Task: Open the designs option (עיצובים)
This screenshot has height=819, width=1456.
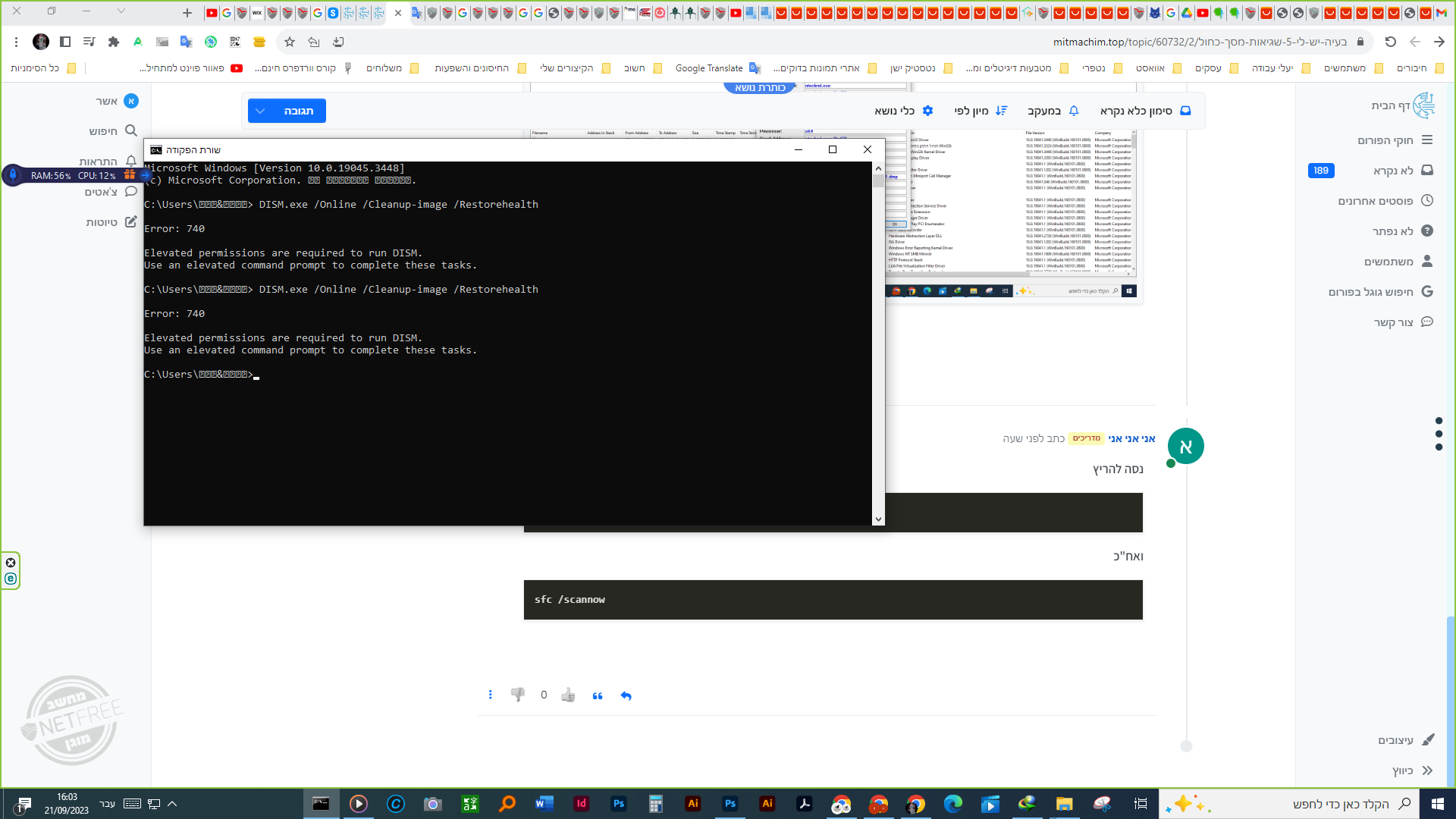Action: (x=1406, y=740)
